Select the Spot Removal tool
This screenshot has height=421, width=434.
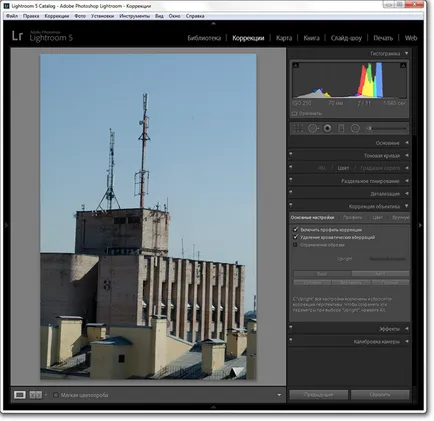pyautogui.click(x=313, y=128)
